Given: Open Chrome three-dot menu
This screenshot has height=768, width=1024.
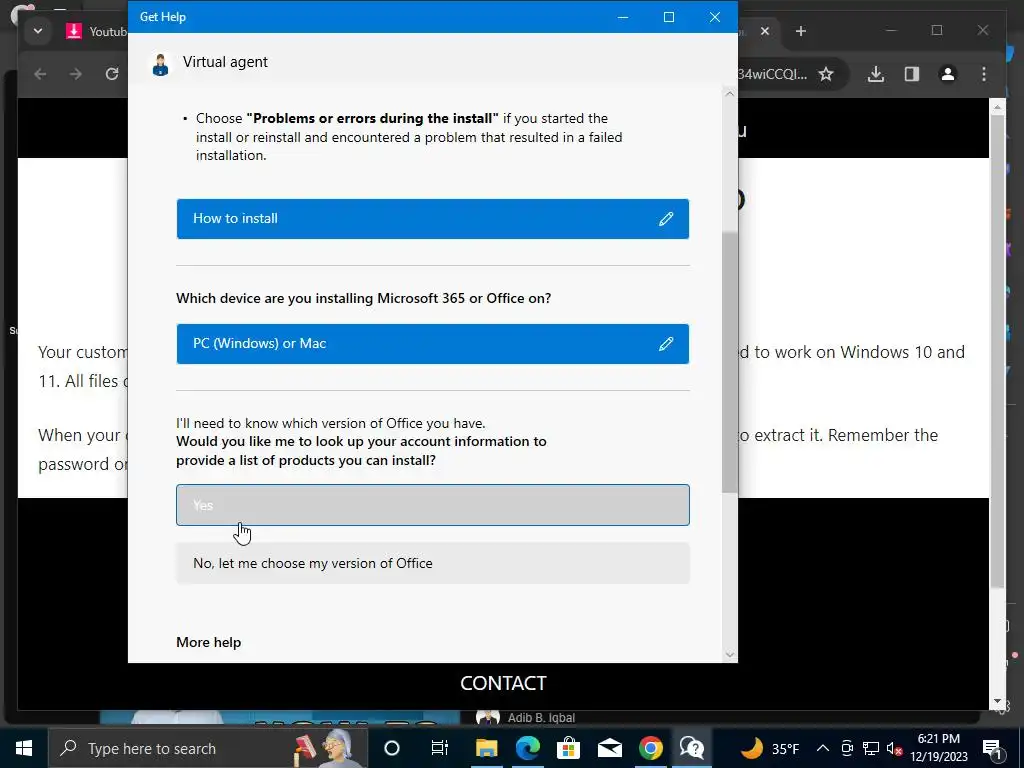Looking at the screenshot, I should 984,74.
